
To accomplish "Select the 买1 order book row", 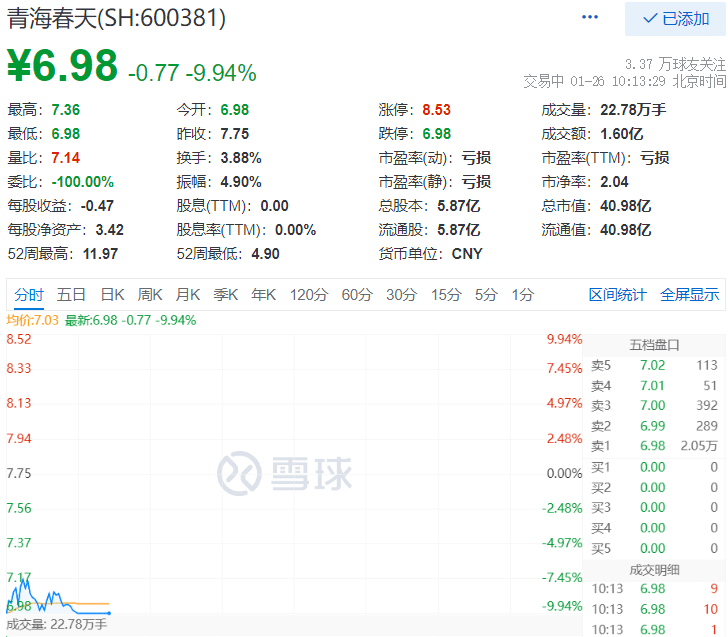I will tap(654, 467).
